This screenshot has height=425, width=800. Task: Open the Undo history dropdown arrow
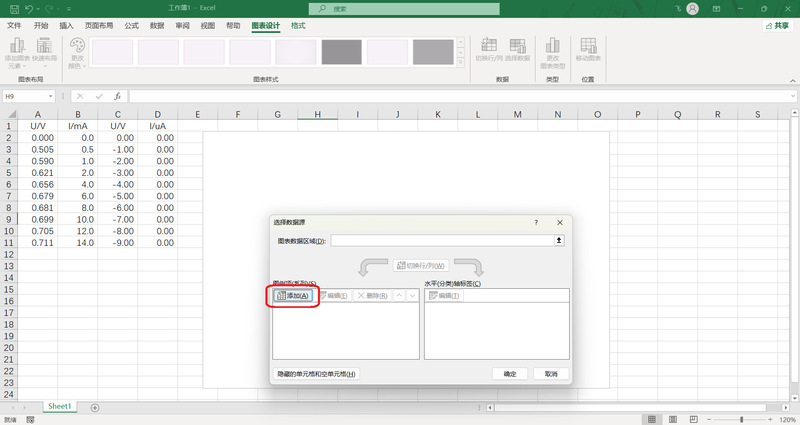pyautogui.click(x=38, y=9)
